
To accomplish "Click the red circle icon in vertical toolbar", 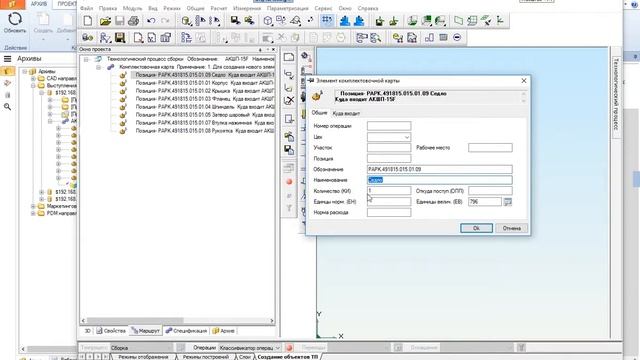I will click(289, 181).
